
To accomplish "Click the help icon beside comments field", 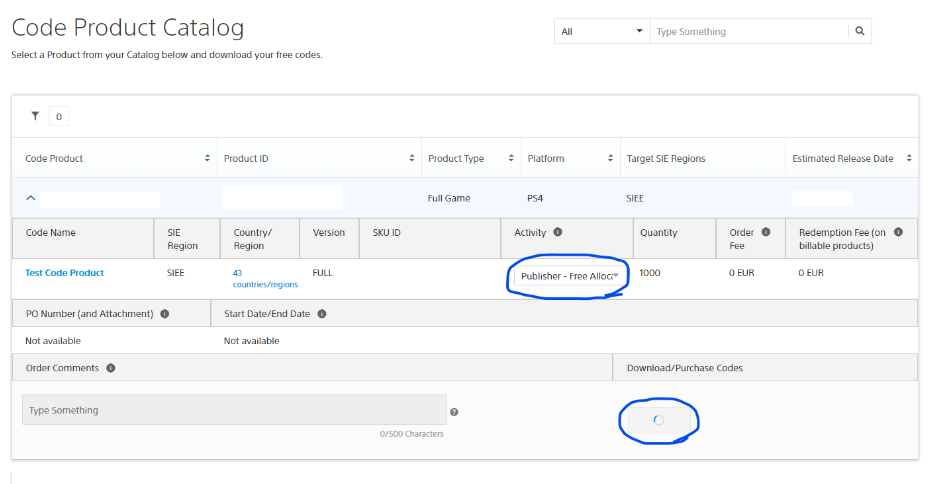I will coord(454,412).
